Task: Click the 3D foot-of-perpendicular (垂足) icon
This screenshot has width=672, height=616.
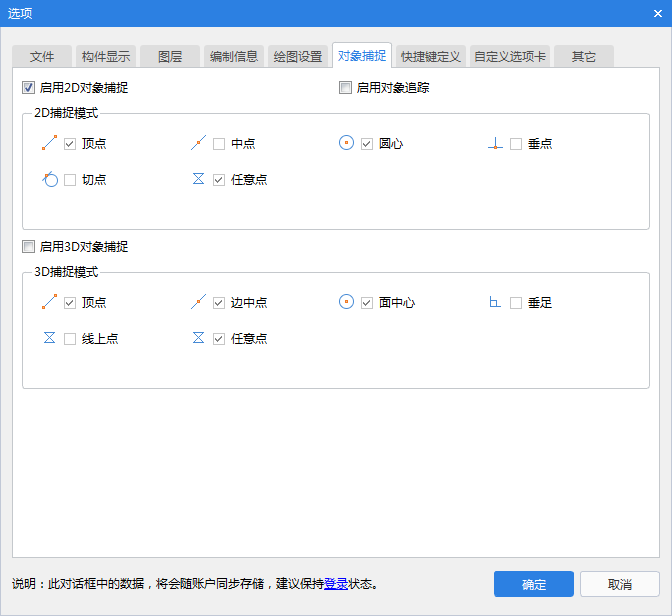Action: pos(494,302)
